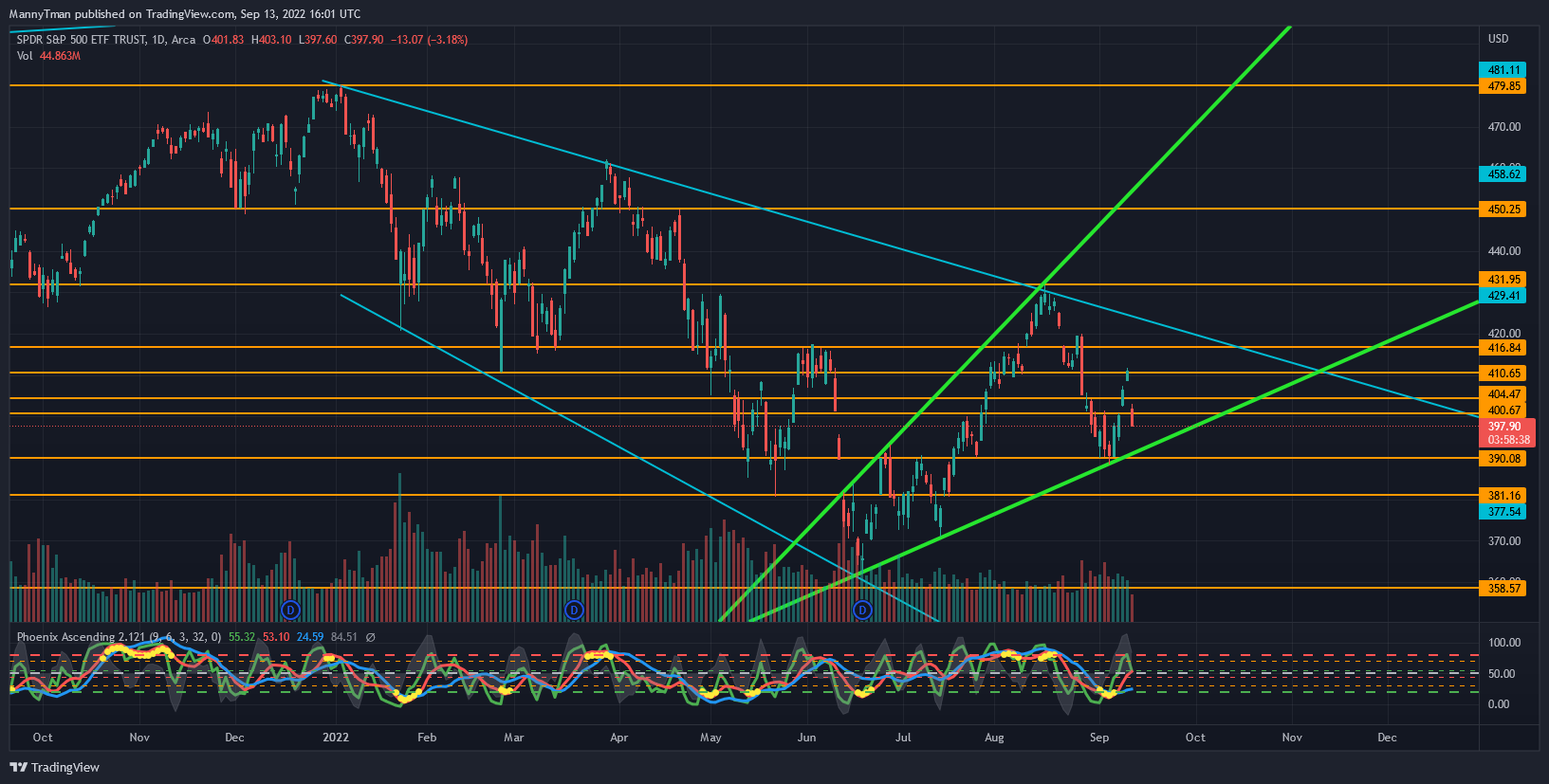Select the 458.62 blue price label
The width and height of the screenshot is (1549, 784).
pos(1503,174)
